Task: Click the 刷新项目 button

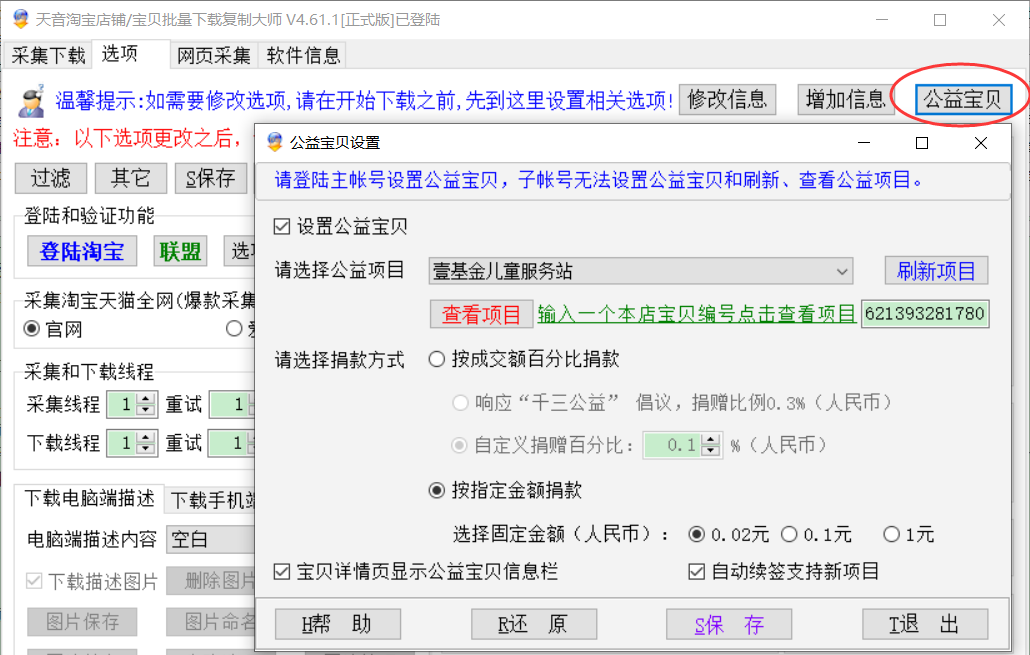Action: pyautogui.click(x=935, y=271)
